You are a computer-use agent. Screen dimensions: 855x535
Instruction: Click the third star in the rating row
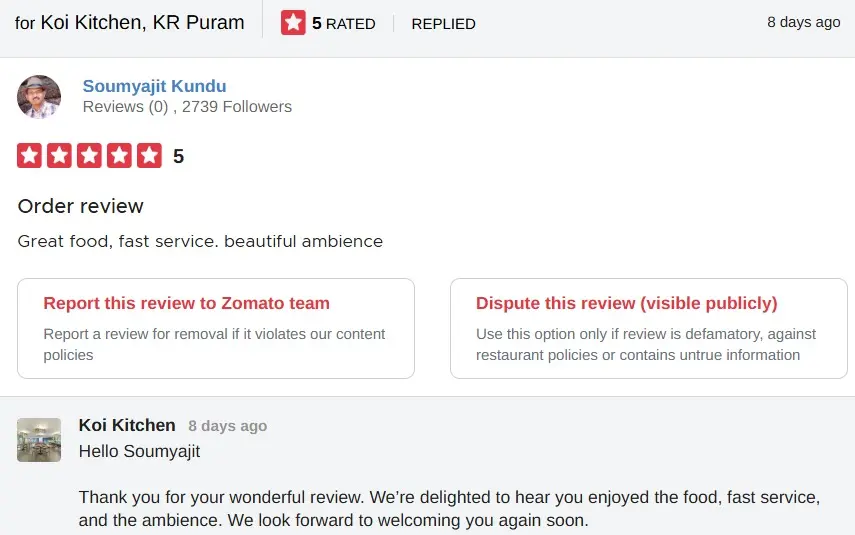(89, 155)
